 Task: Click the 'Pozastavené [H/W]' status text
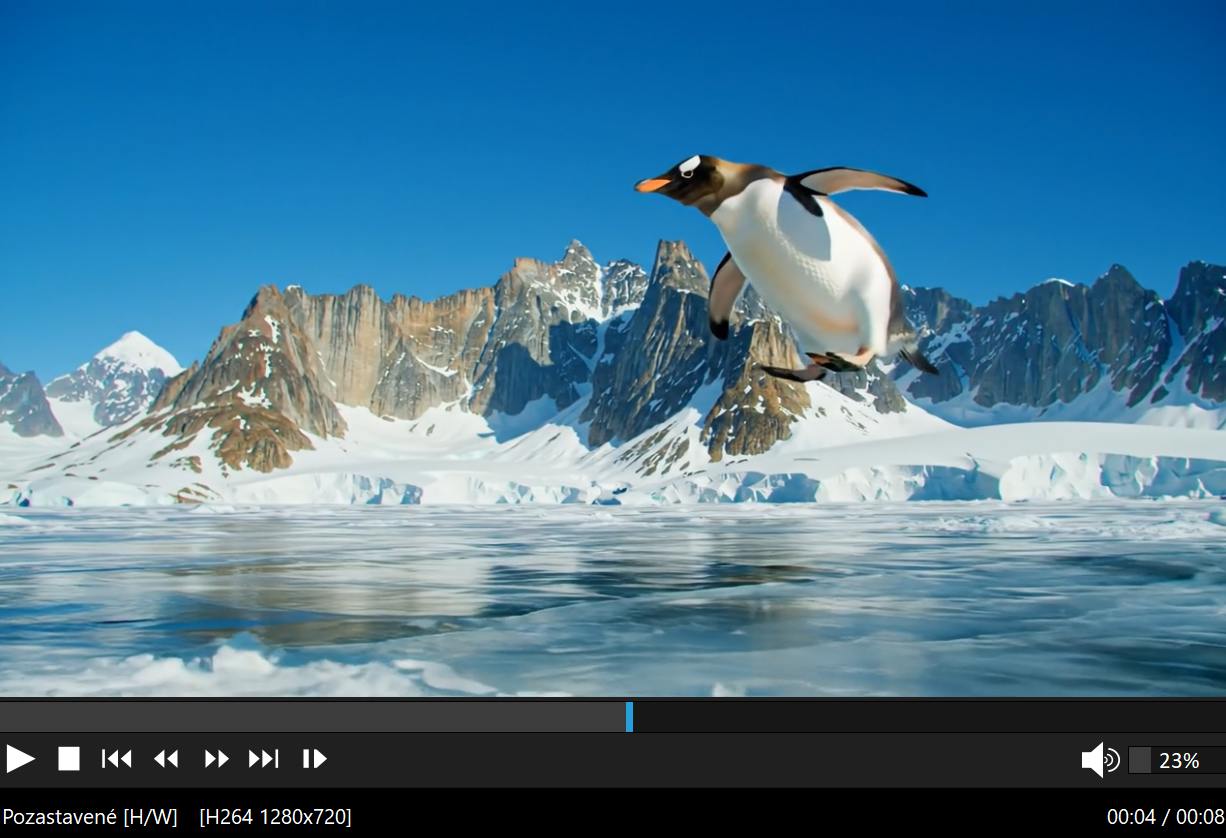tap(90, 817)
